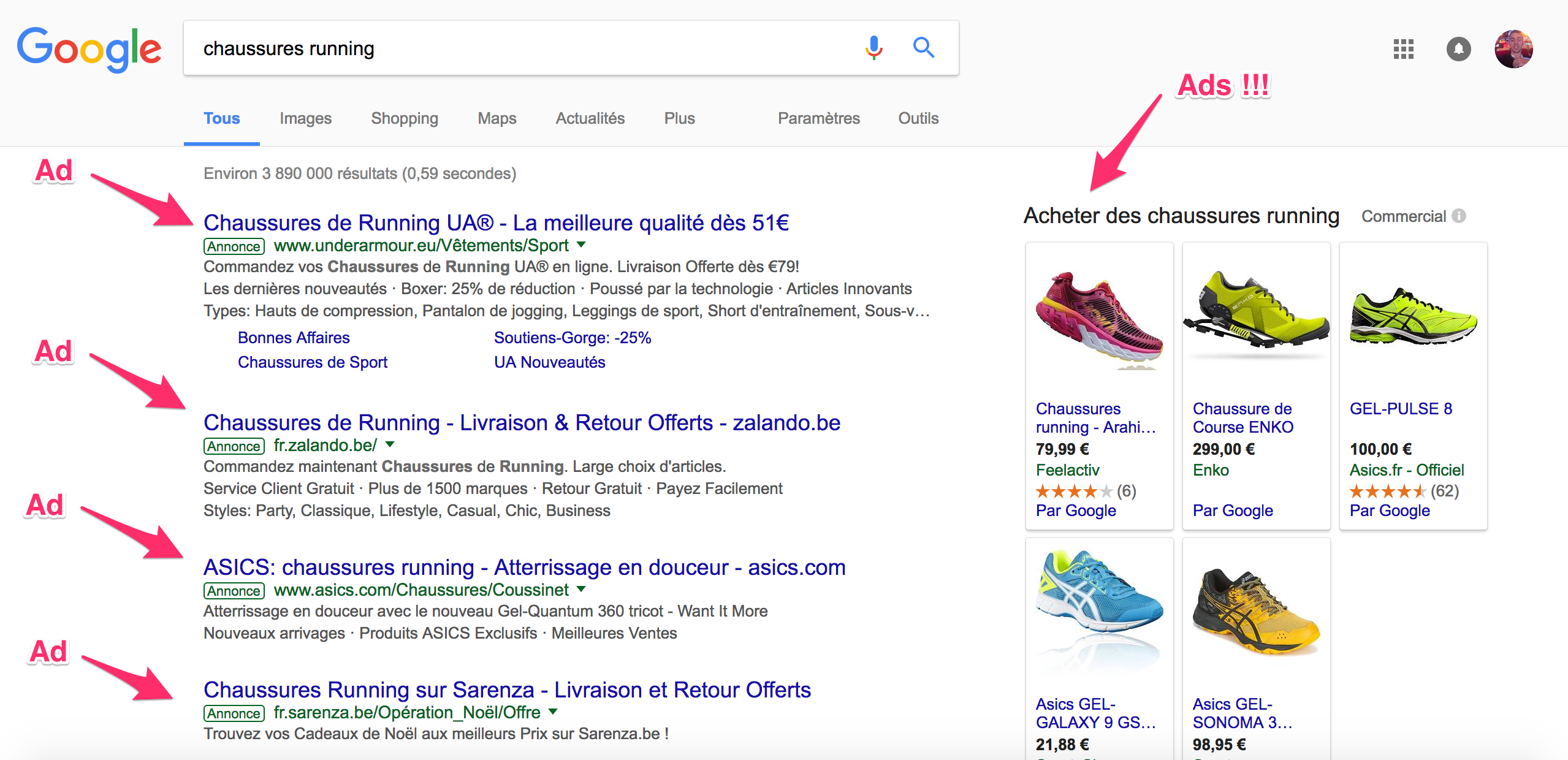Click the notifications bell icon
Image resolution: width=1568 pixels, height=760 pixels.
(1458, 49)
